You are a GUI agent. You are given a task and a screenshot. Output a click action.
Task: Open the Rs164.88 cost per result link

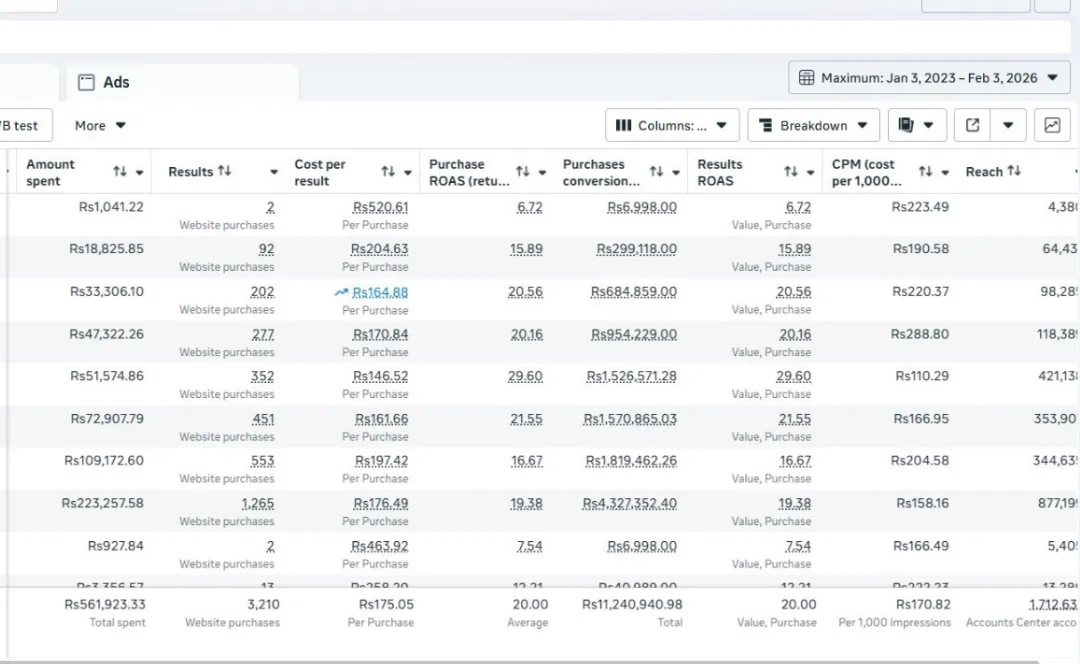pyautogui.click(x=380, y=292)
